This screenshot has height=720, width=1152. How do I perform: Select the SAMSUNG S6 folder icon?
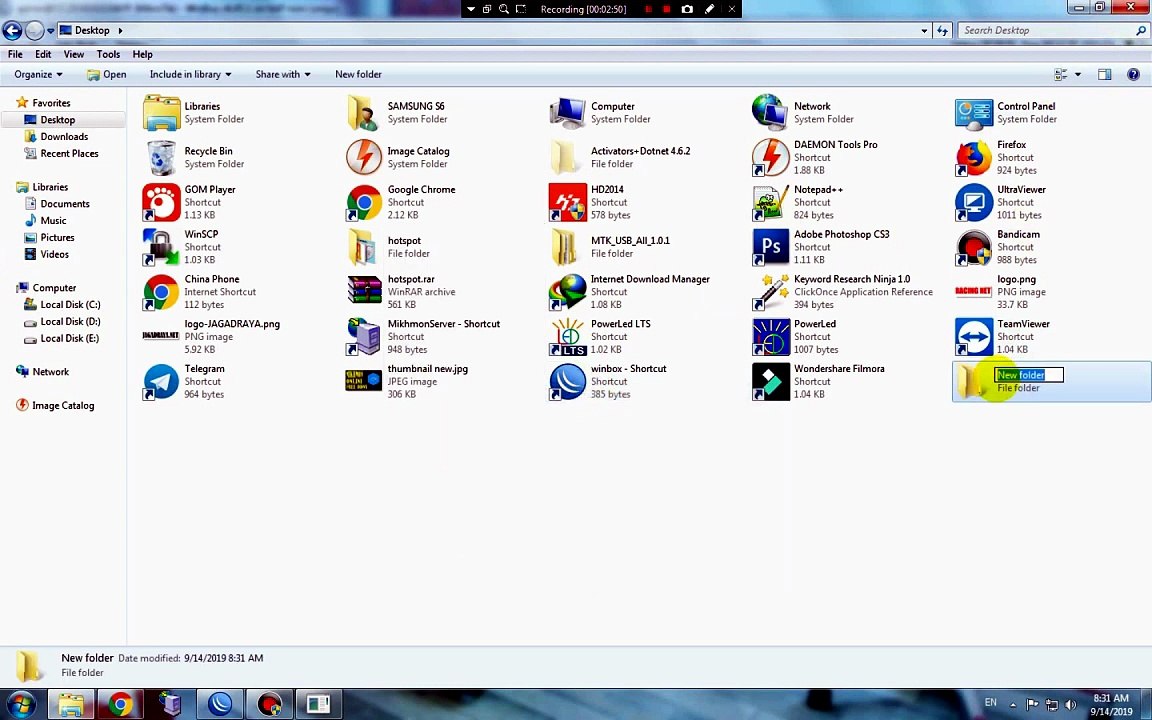click(x=364, y=112)
